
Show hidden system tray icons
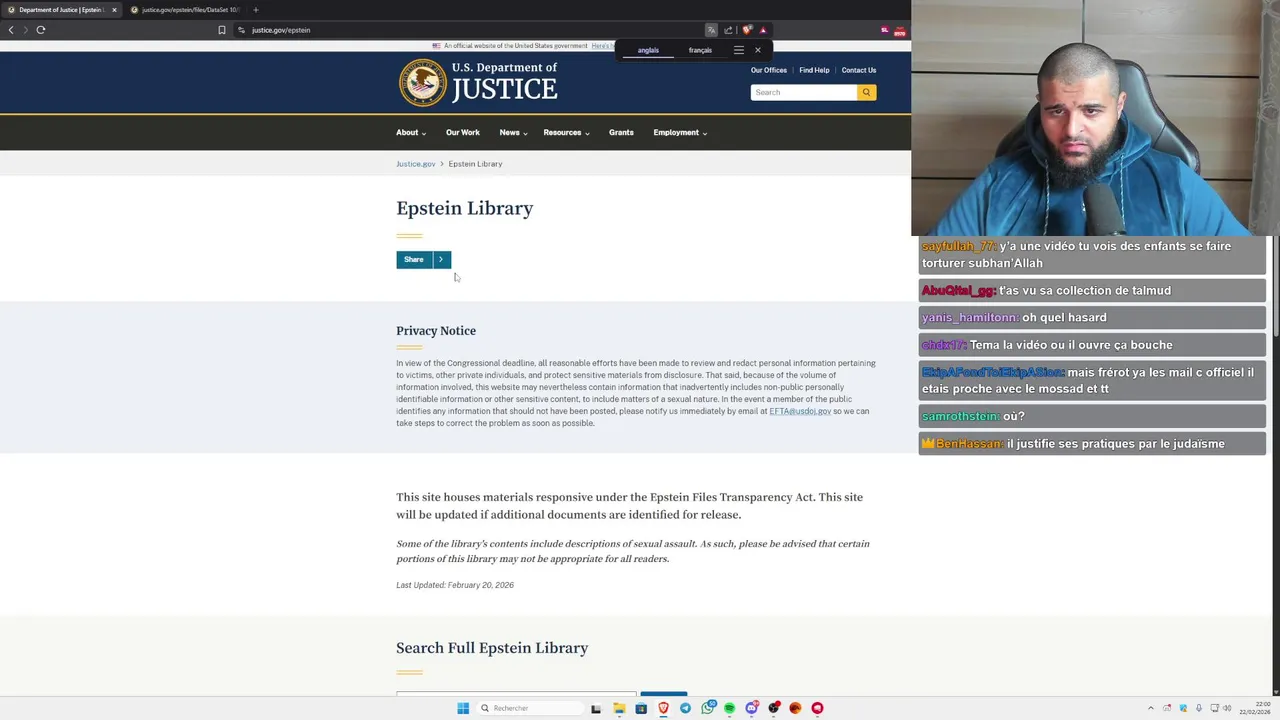point(1150,708)
